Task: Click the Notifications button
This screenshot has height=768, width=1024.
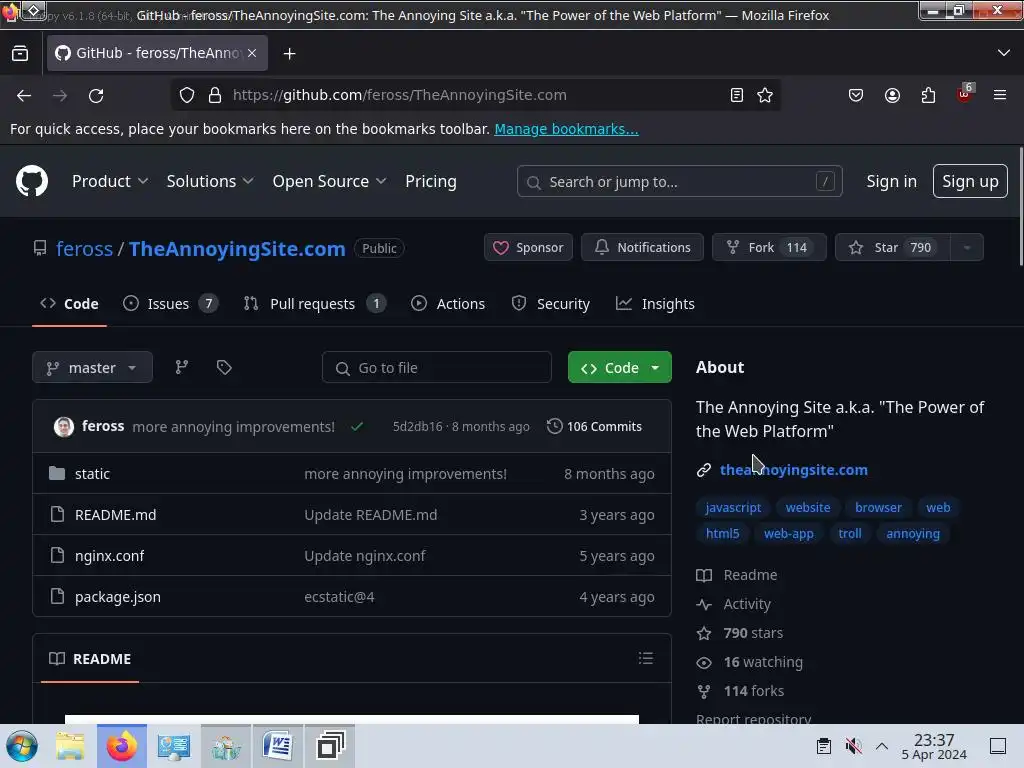Action: point(642,248)
